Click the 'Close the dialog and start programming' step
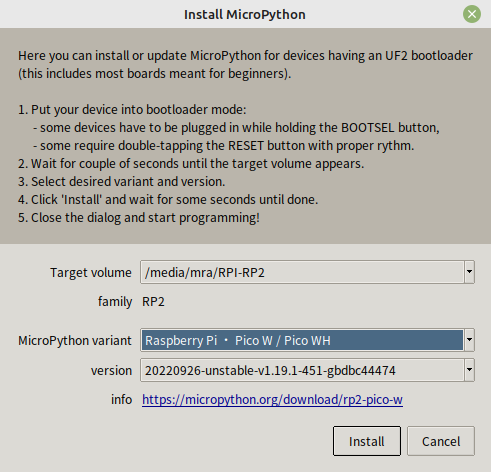Image resolution: width=491 pixels, height=472 pixels. click(139, 218)
